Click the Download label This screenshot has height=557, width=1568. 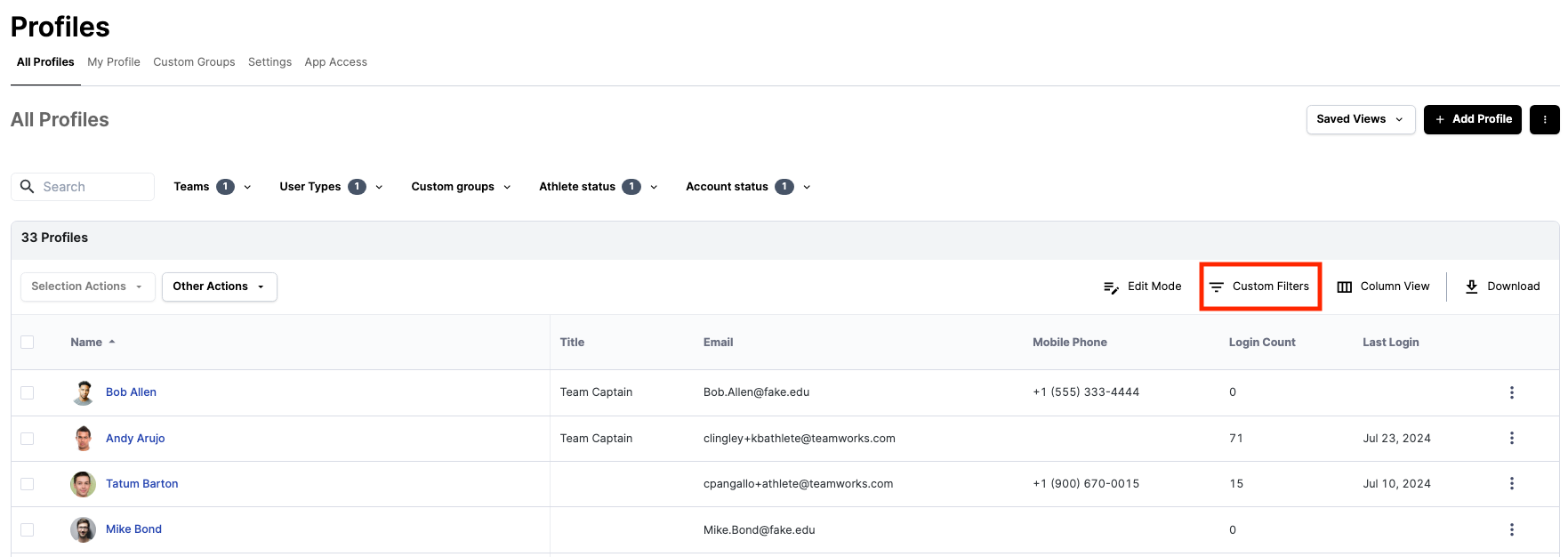[x=1514, y=287]
